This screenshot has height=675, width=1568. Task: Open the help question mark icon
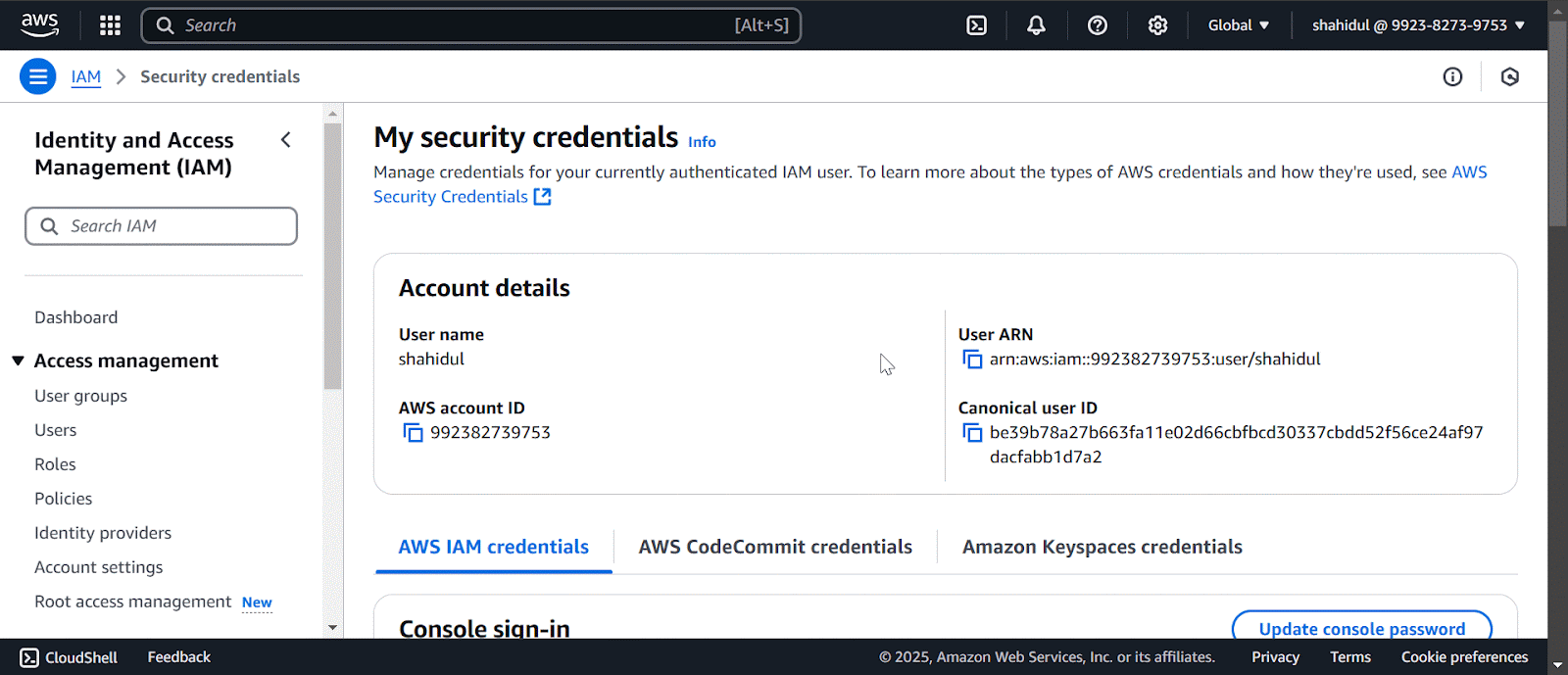pos(1098,25)
